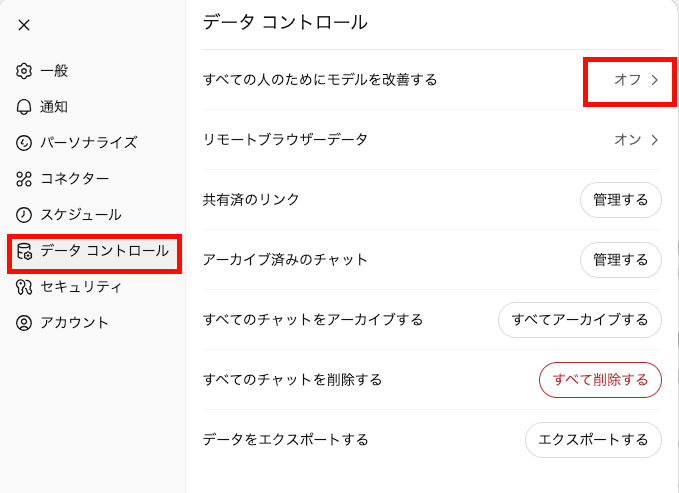Open the アカウント settings tab
679x493 pixels.
[x=74, y=323]
